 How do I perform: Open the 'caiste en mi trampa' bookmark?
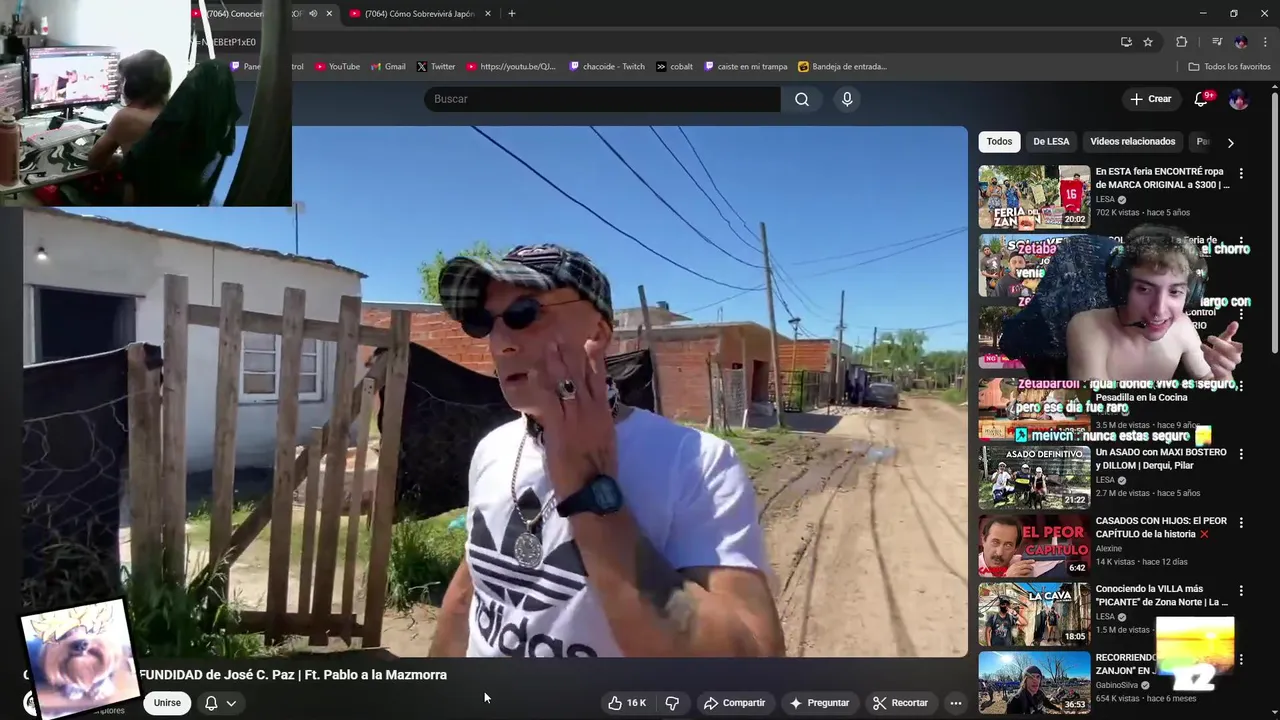[x=746, y=67]
